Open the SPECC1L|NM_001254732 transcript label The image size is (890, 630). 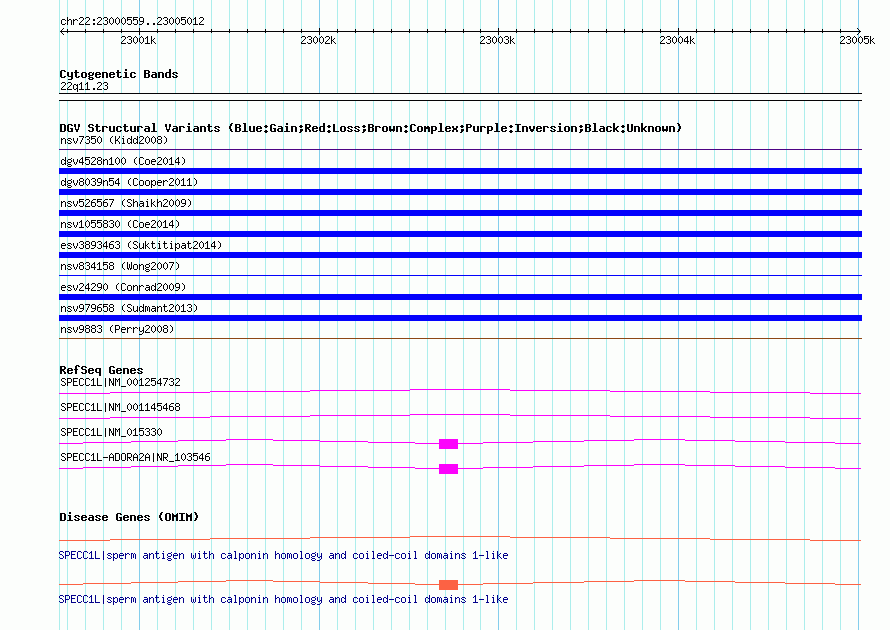pos(120,383)
